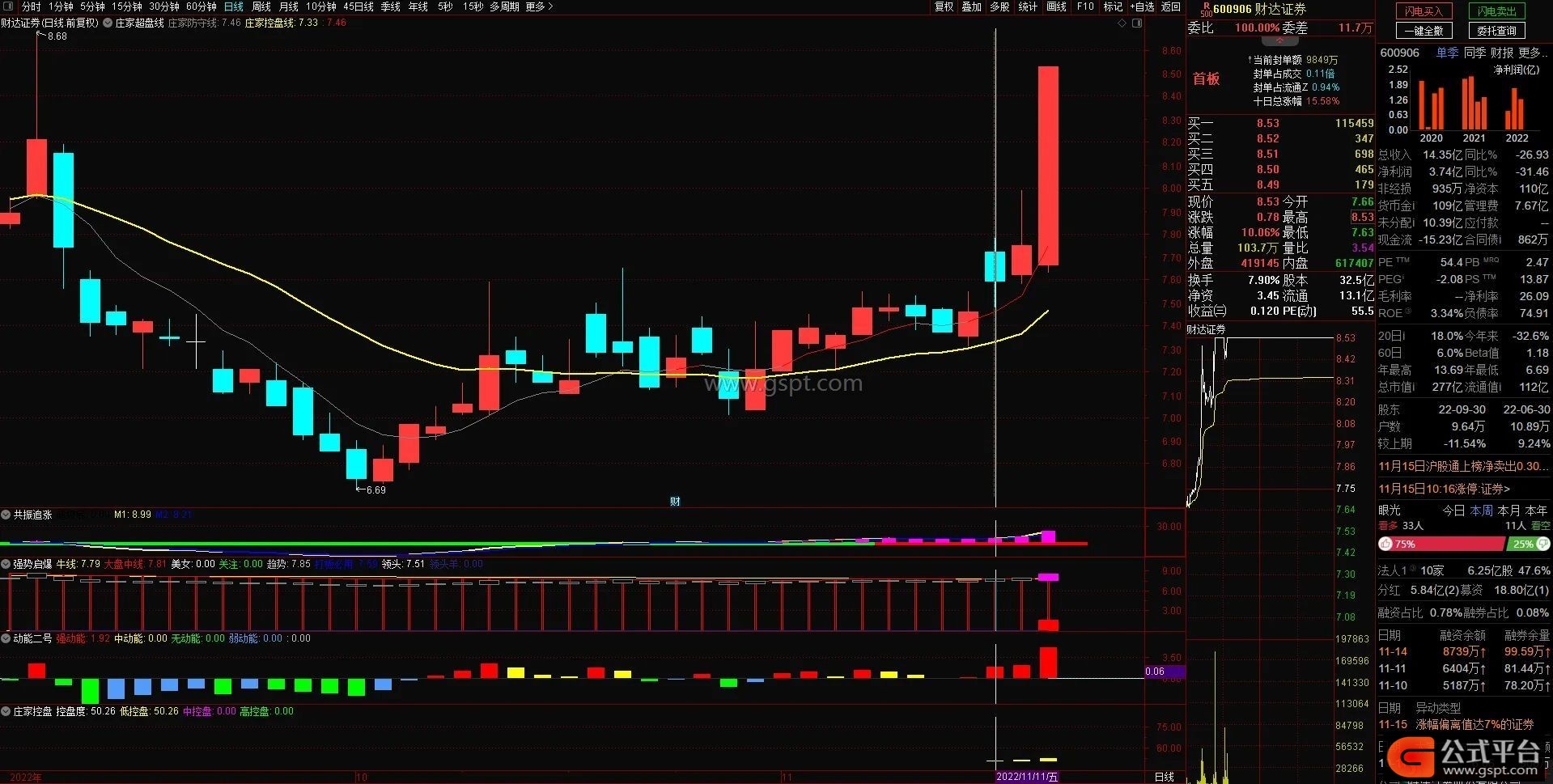Select the 周线 weekly period
This screenshot has height=784, width=1553.
[261, 6]
